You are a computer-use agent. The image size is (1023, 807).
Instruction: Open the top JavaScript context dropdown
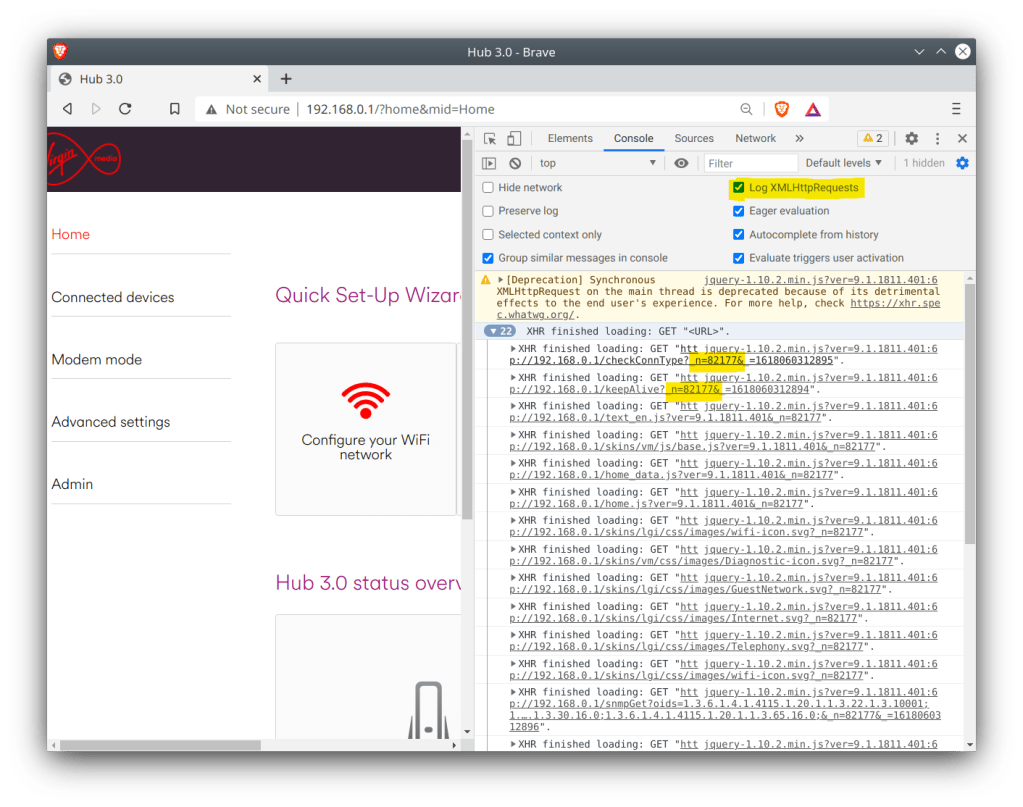[x=597, y=163]
